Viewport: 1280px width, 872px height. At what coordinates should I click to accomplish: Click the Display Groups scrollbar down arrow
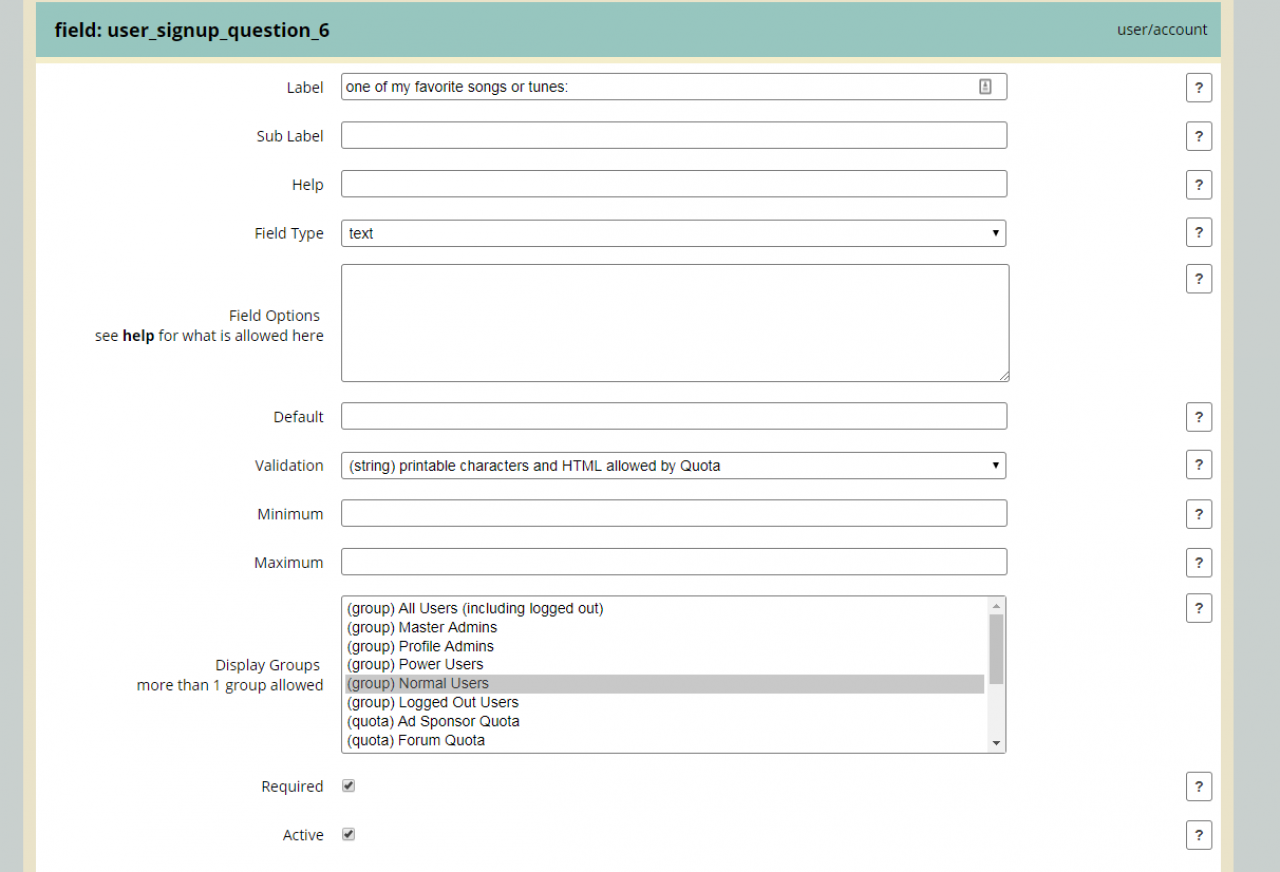996,743
